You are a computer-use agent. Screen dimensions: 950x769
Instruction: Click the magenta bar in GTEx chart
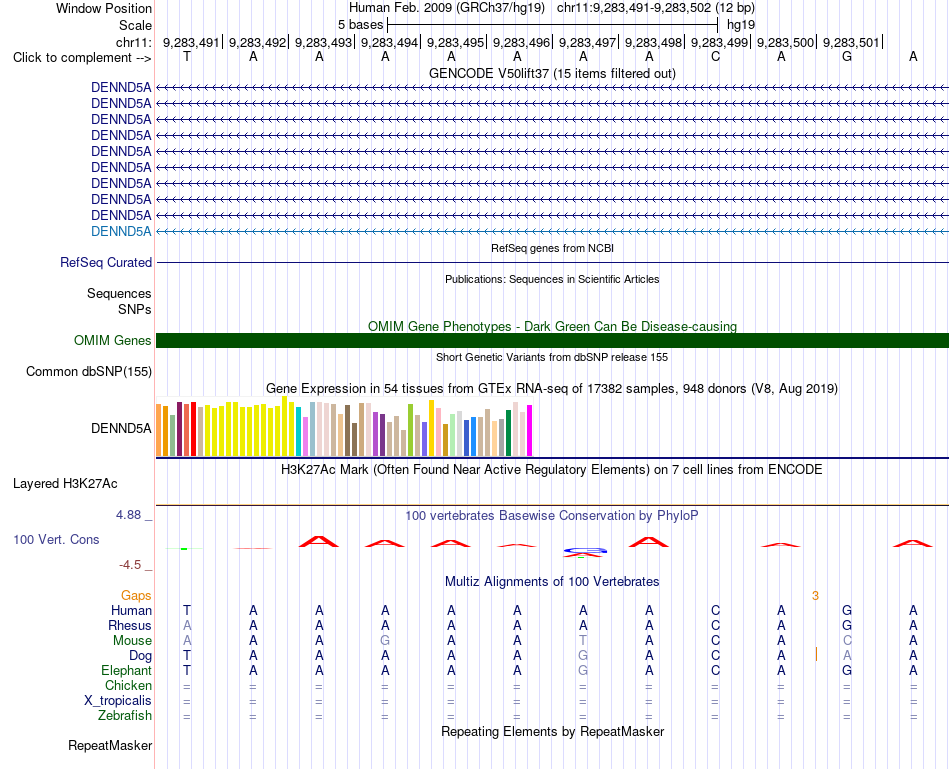click(530, 430)
